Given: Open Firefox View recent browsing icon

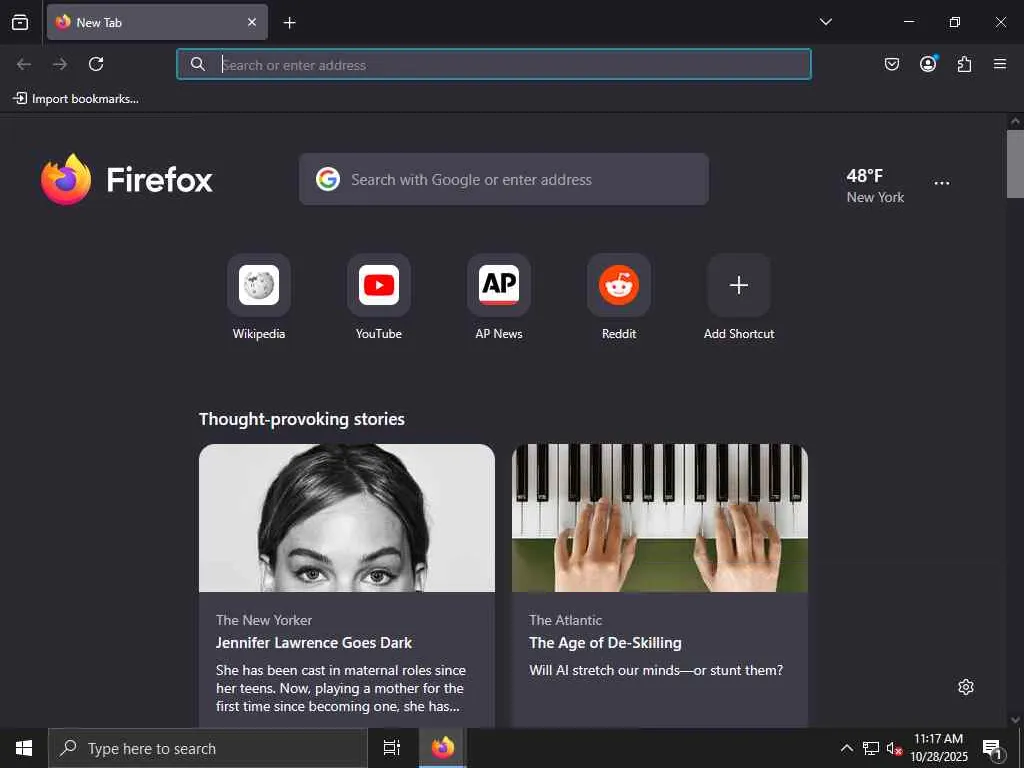Looking at the screenshot, I should [x=20, y=22].
